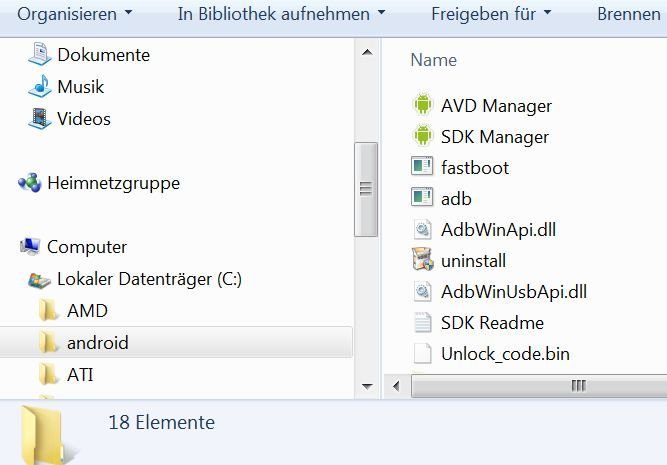Click navigation pane scroll up arrow
Screen dimensions: 667x465
367,53
